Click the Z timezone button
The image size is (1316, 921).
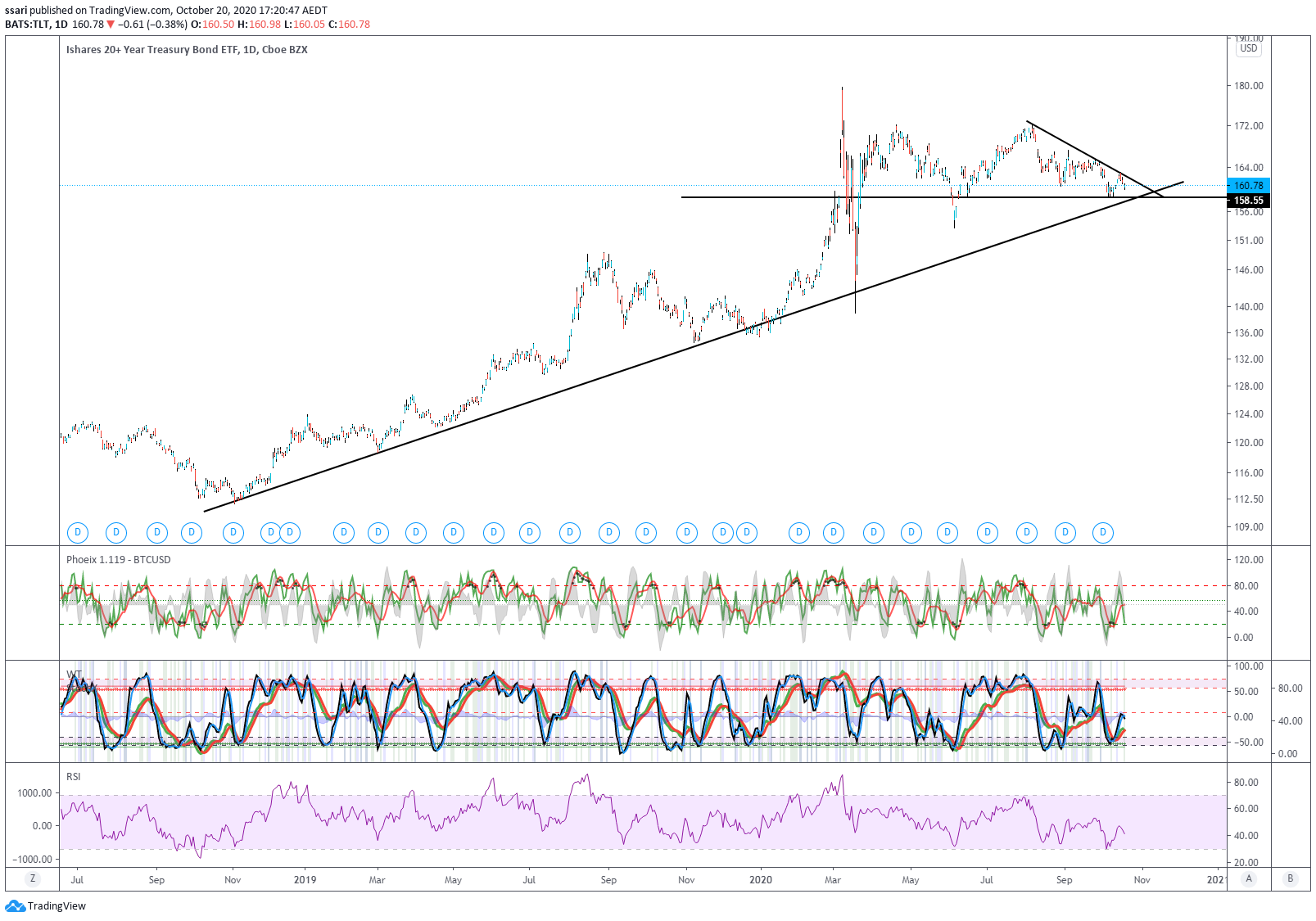coord(33,878)
